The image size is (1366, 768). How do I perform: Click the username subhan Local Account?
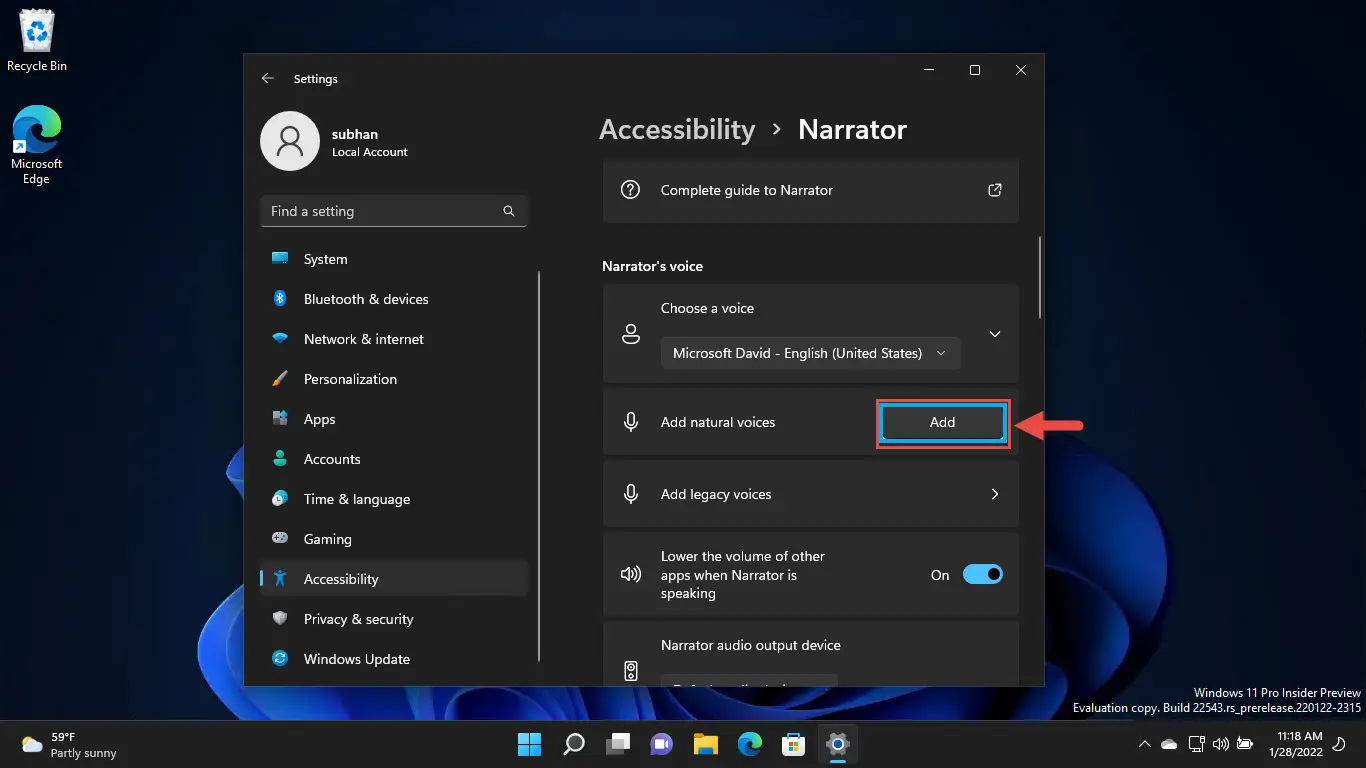[370, 143]
